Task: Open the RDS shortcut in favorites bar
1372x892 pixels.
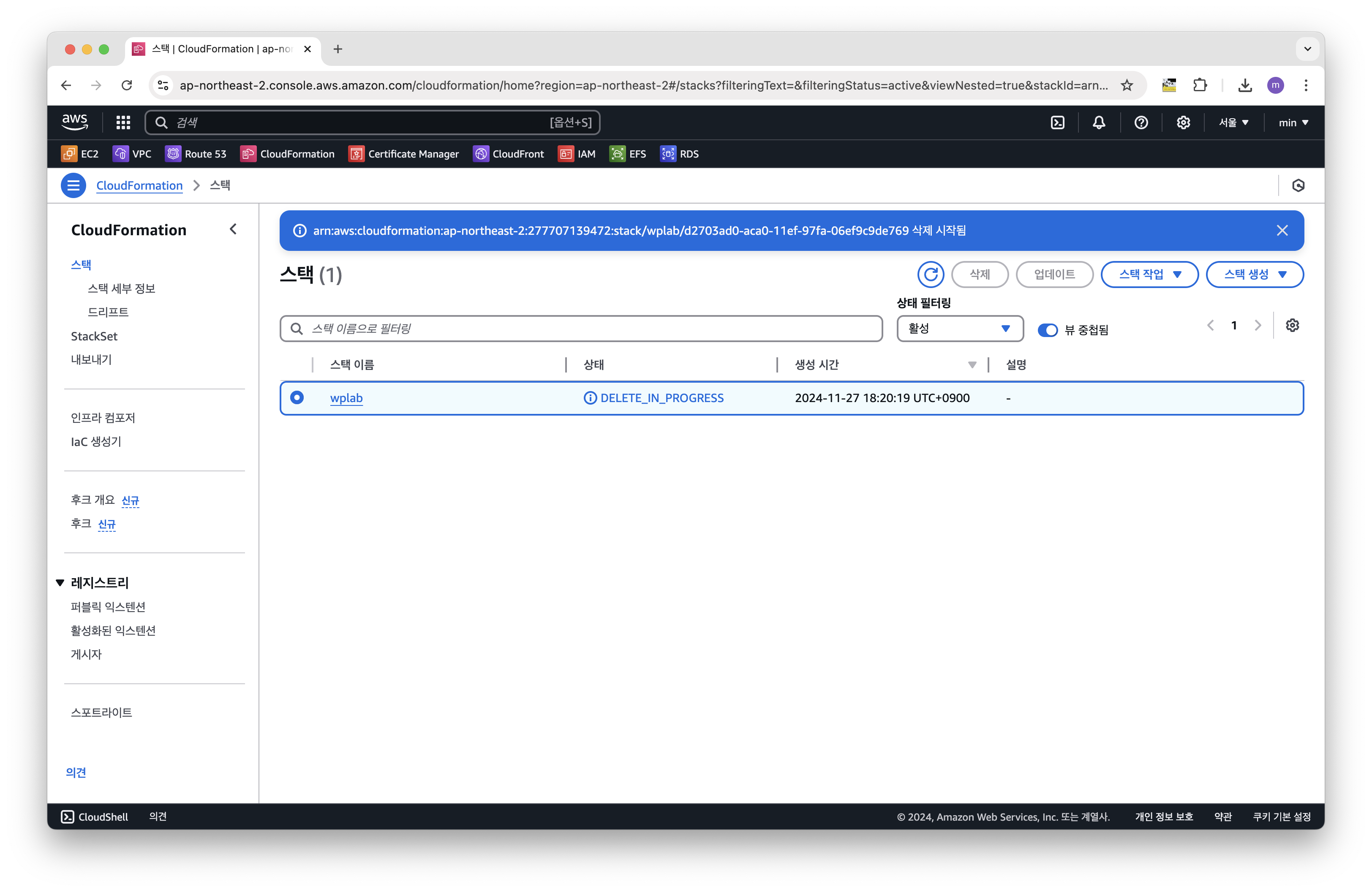Action: pyautogui.click(x=679, y=154)
